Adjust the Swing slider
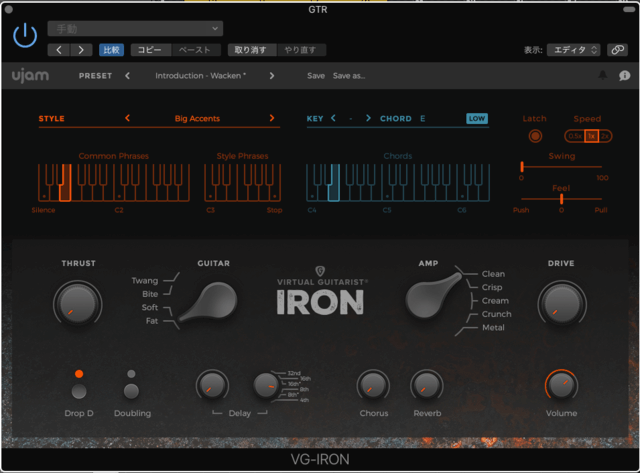Viewport: 640px width, 473px height. (x=561, y=167)
